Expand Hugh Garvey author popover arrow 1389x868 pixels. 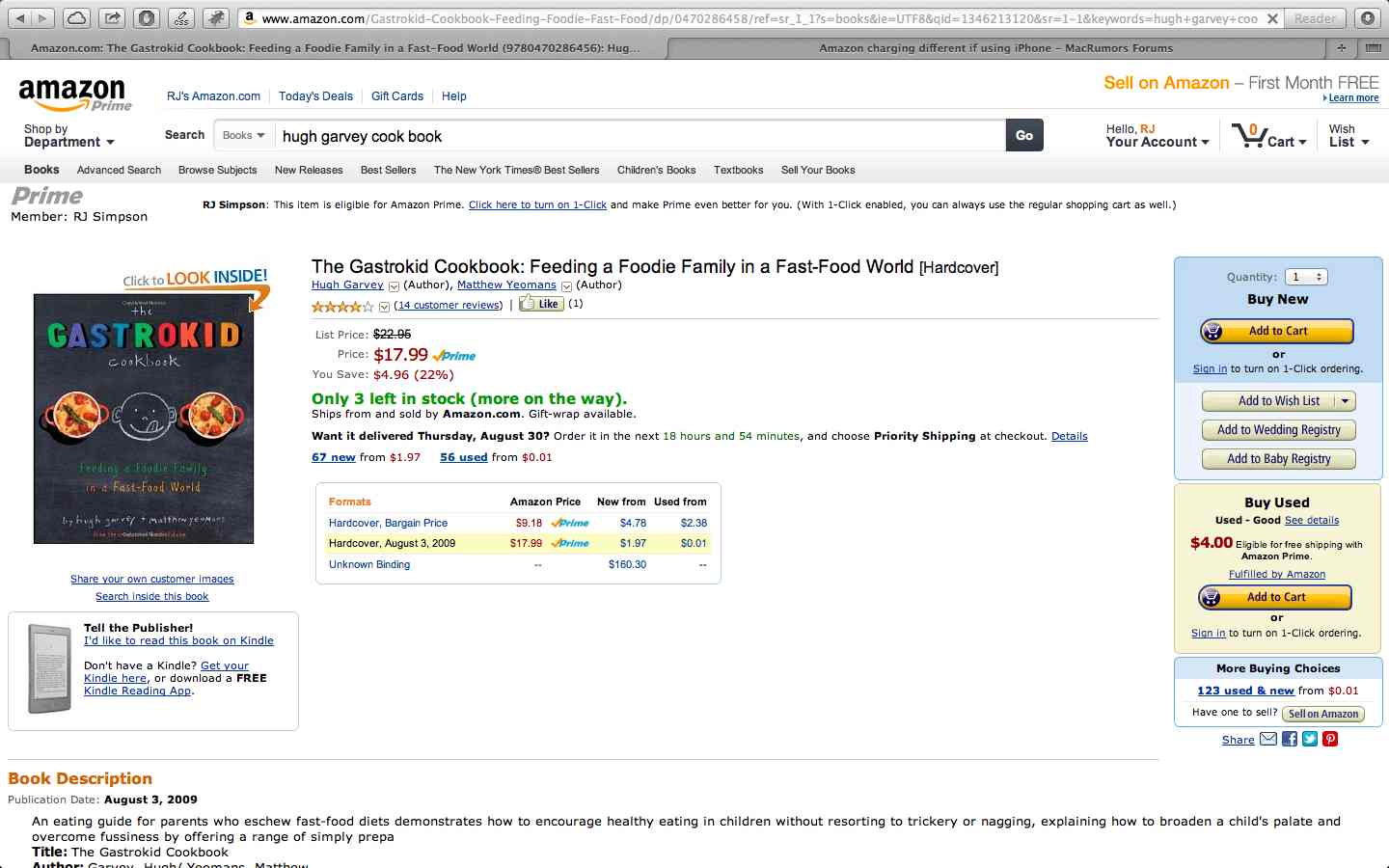click(394, 286)
